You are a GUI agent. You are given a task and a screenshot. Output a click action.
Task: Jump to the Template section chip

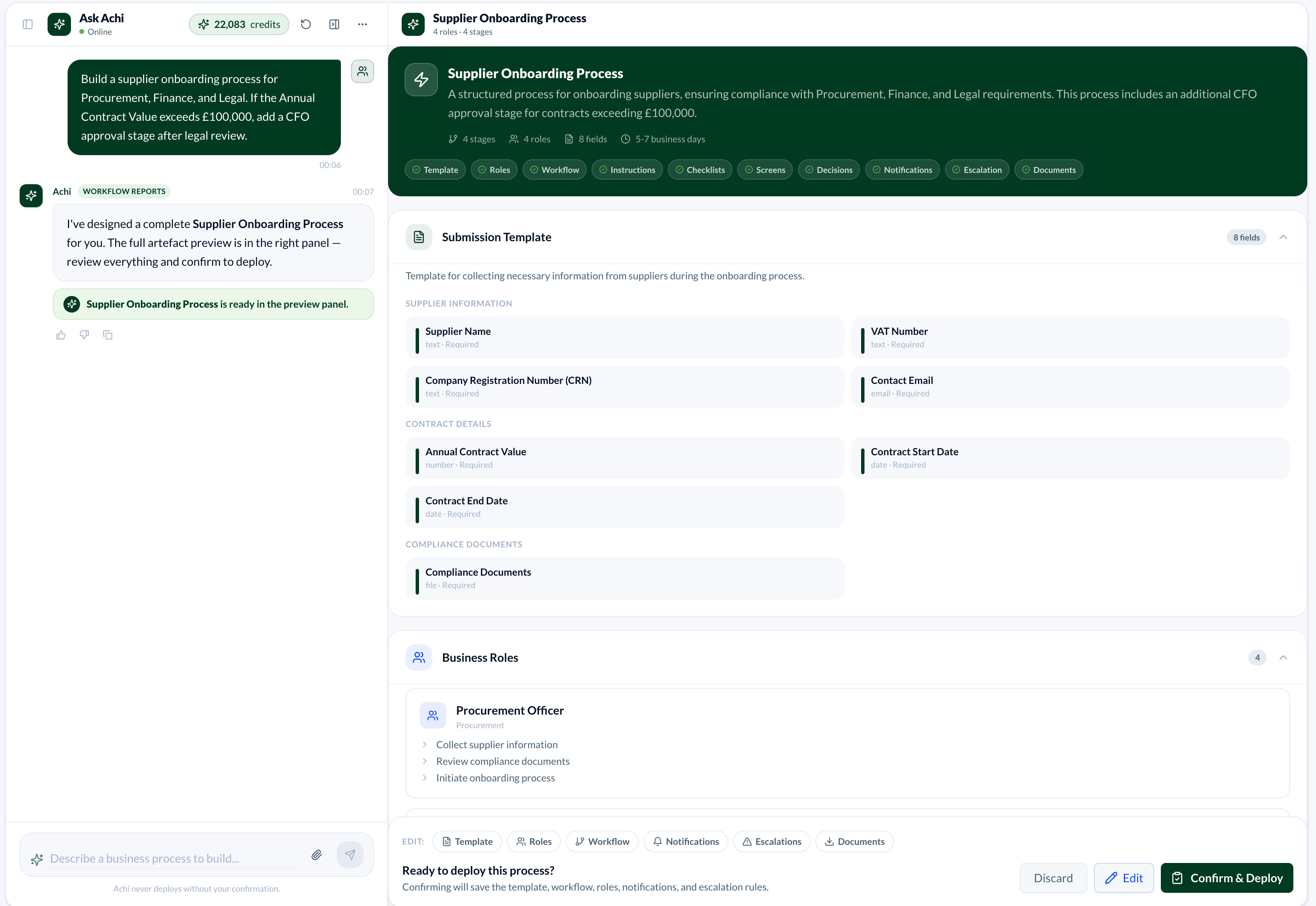click(x=435, y=170)
